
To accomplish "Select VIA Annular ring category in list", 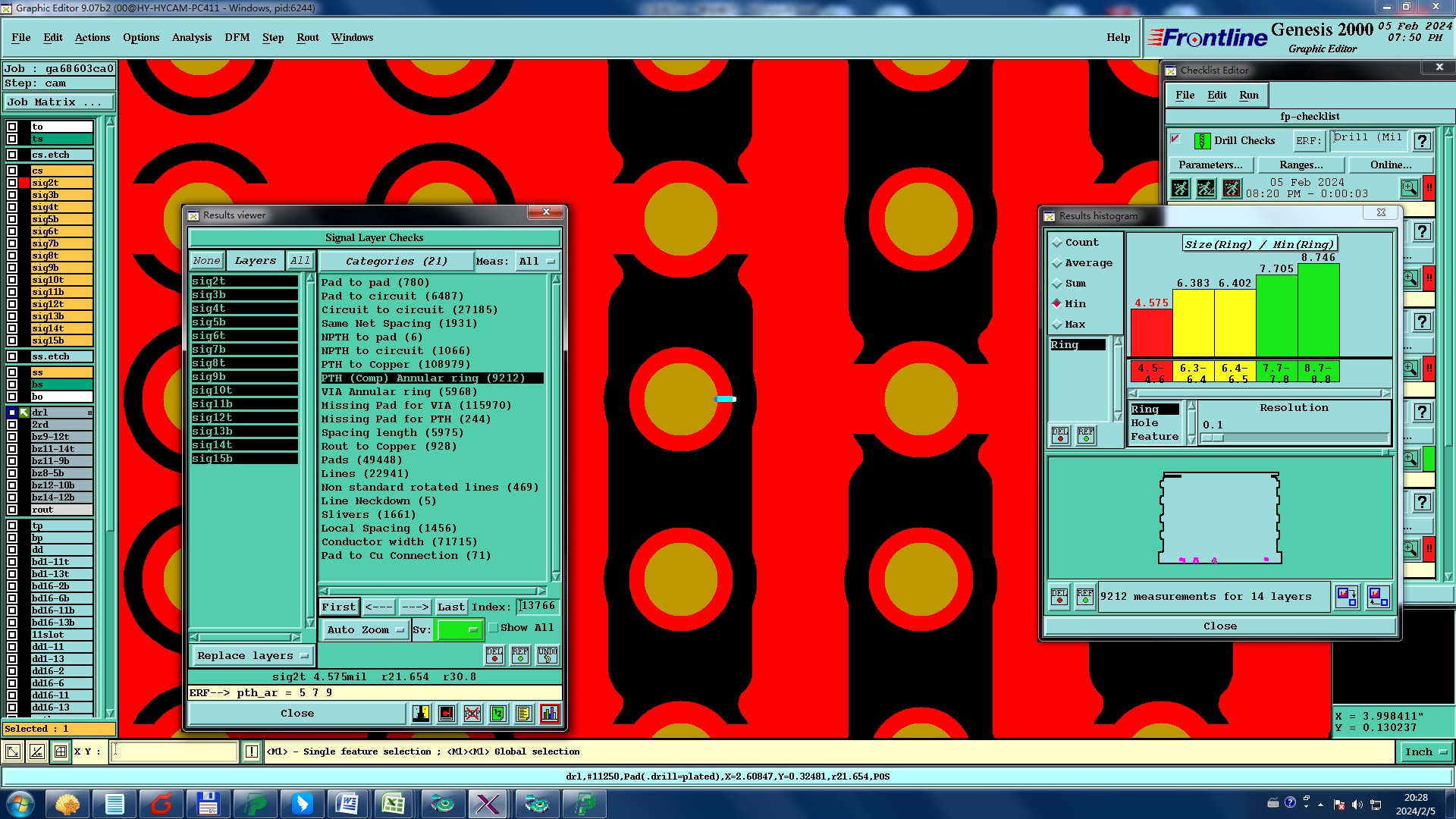I will click(399, 392).
